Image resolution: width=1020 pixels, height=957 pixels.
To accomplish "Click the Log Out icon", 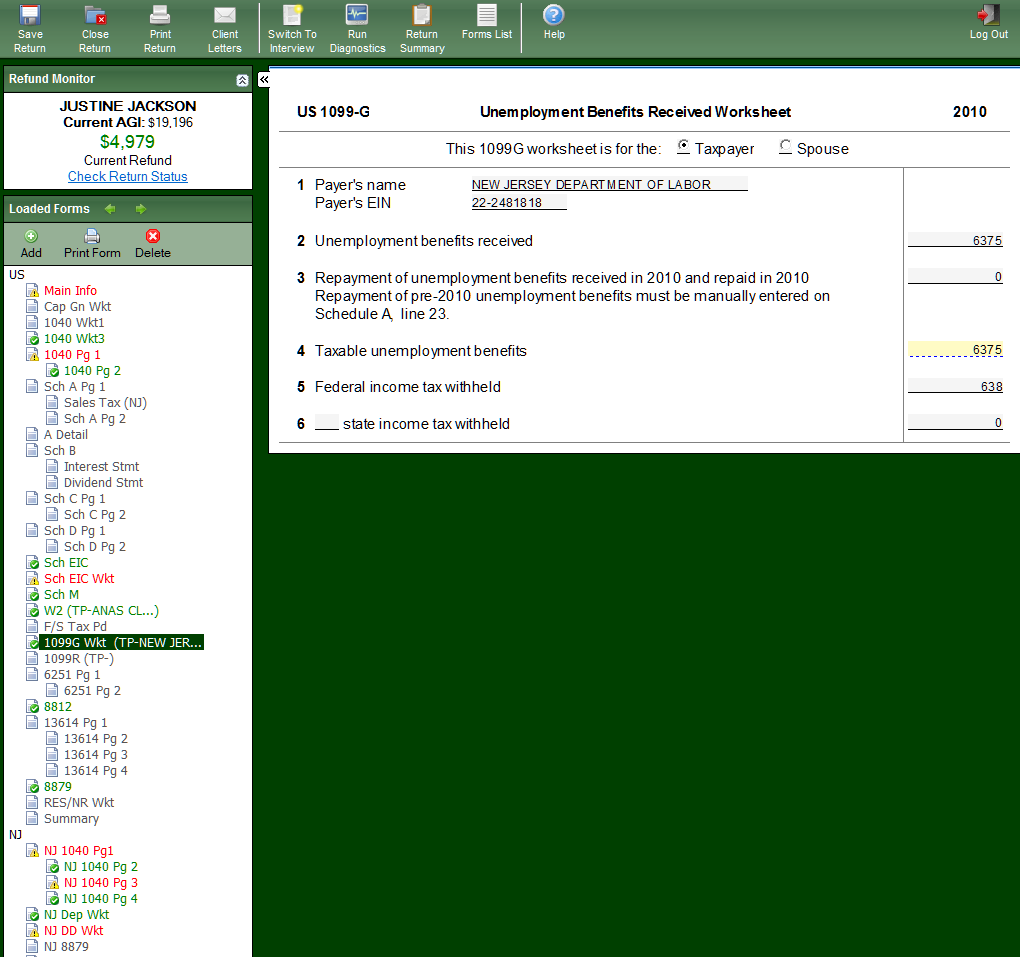I will [x=988, y=16].
